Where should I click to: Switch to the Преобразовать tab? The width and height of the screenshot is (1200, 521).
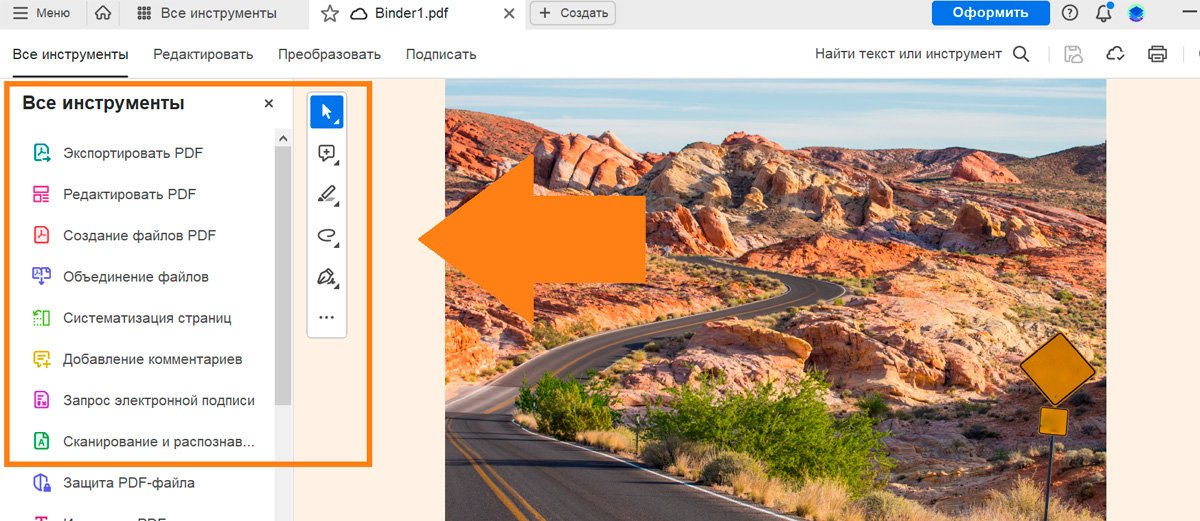point(329,54)
